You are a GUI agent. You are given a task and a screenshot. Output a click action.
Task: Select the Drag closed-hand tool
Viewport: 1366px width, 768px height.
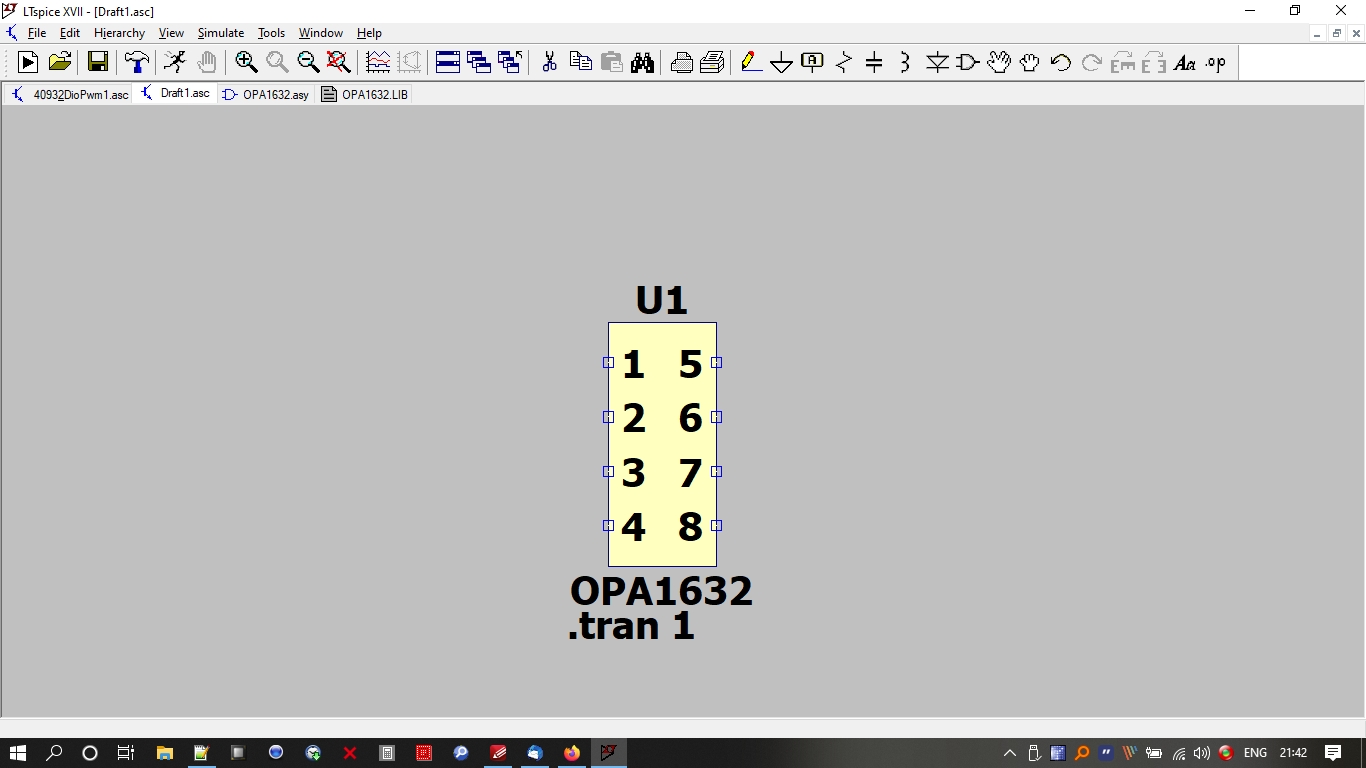tap(1030, 63)
